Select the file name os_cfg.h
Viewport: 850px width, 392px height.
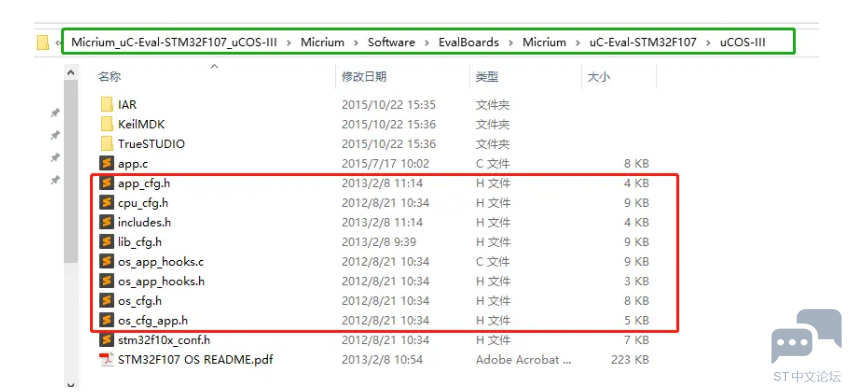[x=140, y=300]
